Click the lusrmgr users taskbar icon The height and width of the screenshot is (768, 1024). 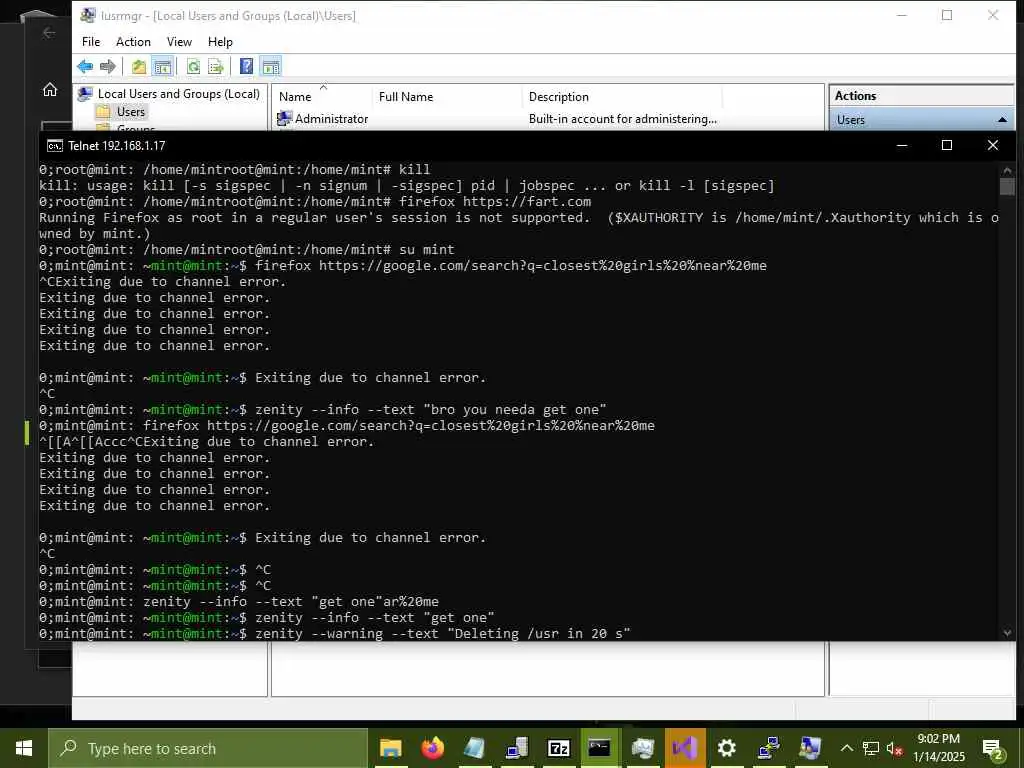tap(810, 748)
